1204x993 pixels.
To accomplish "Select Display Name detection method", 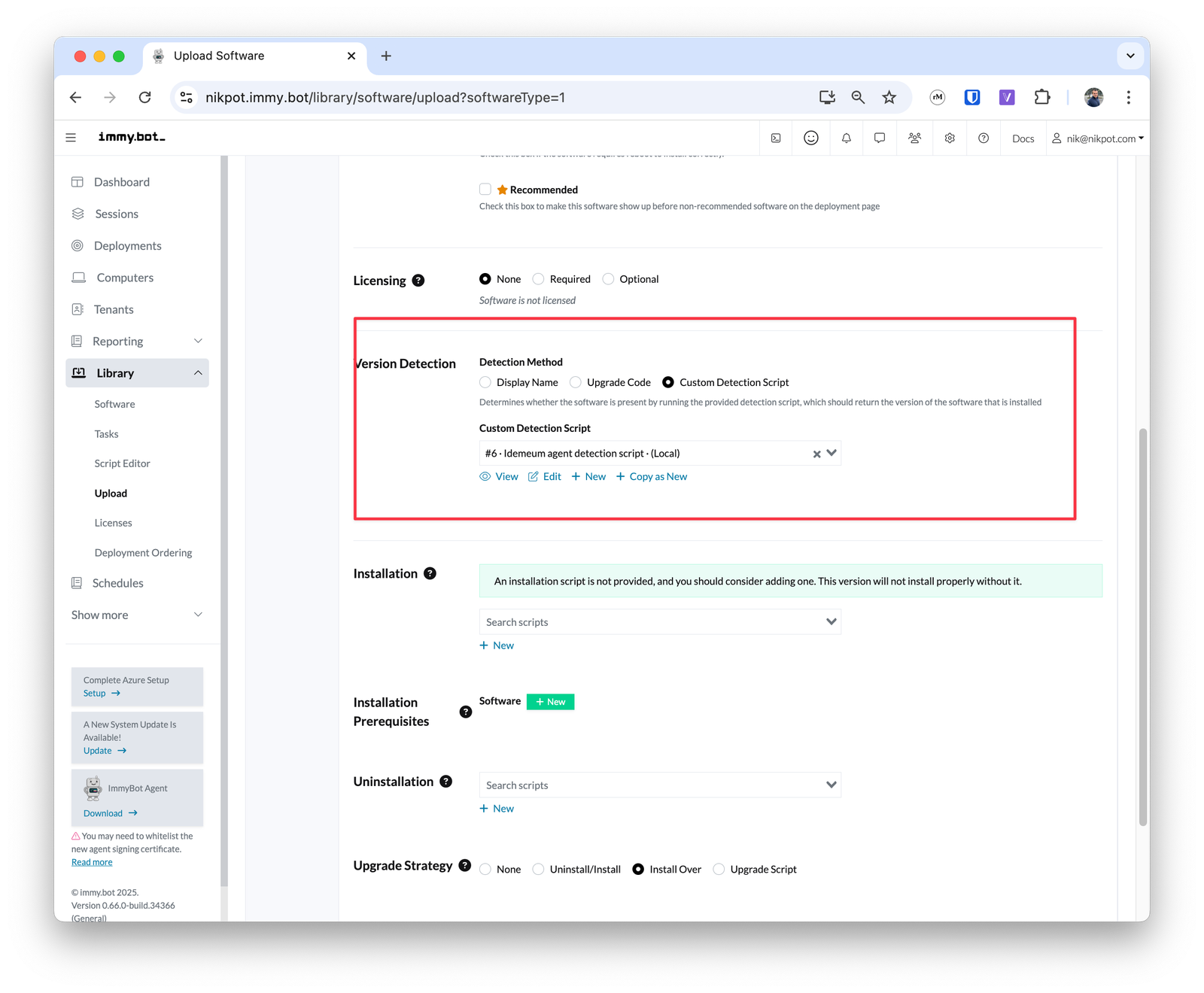I will pos(485,382).
